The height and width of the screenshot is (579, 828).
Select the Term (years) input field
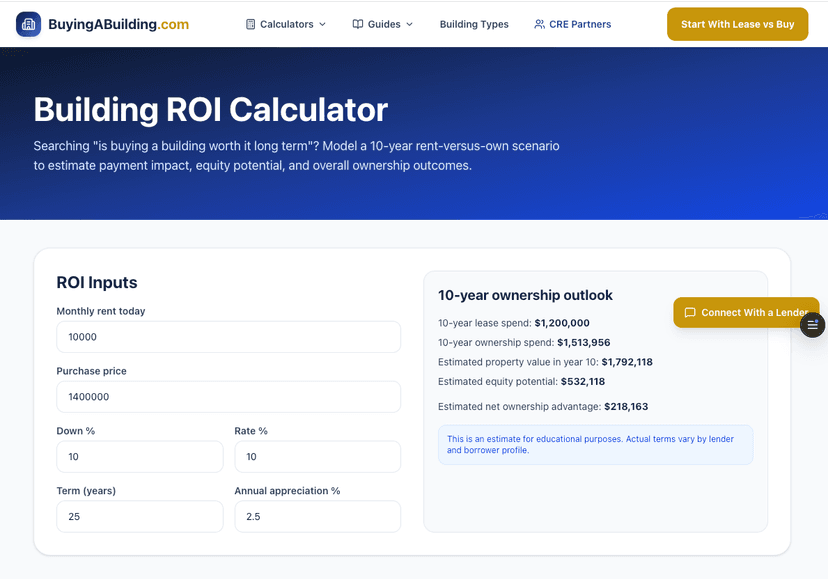pos(139,517)
